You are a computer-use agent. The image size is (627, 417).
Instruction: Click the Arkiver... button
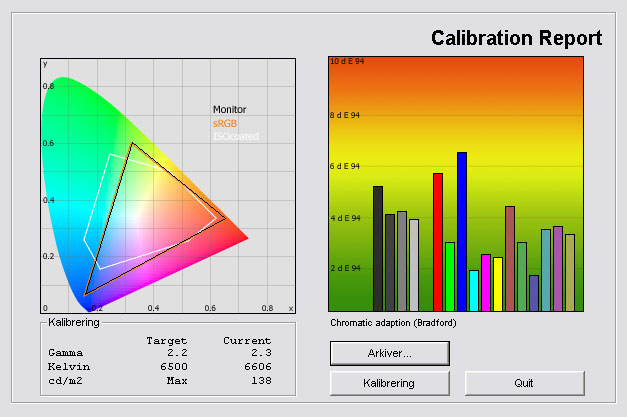[x=389, y=353]
